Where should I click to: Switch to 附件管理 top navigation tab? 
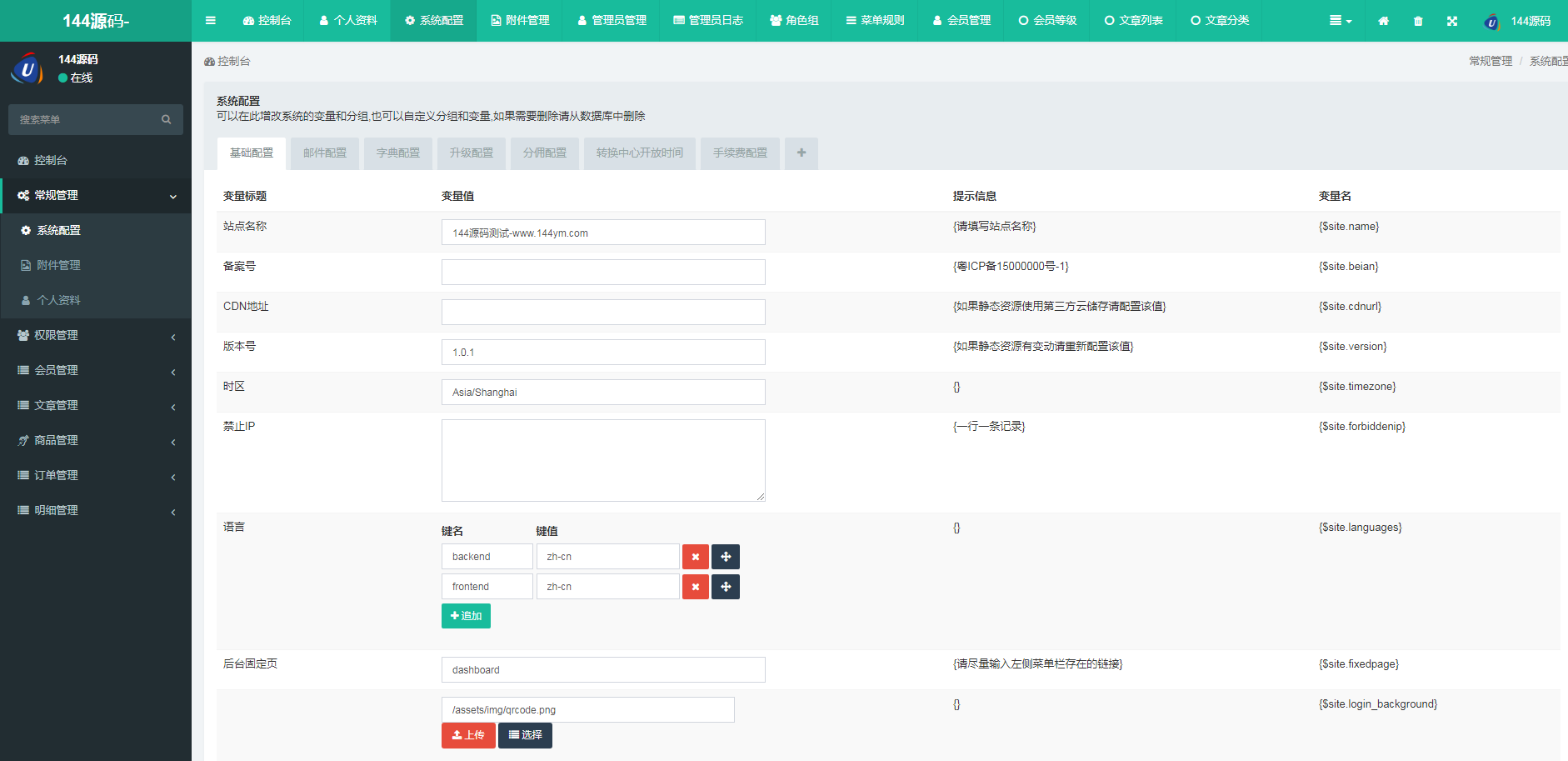(x=520, y=21)
